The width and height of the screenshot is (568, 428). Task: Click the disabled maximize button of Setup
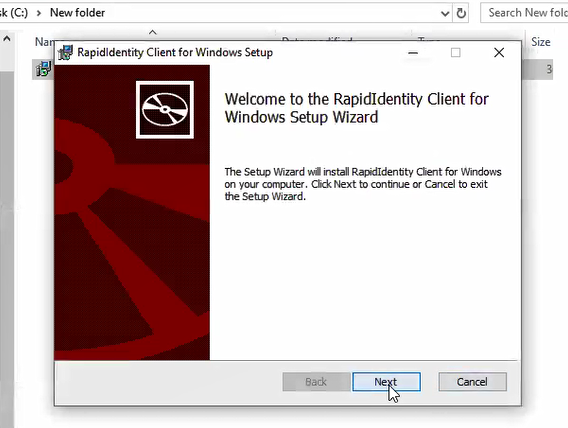[456, 53]
